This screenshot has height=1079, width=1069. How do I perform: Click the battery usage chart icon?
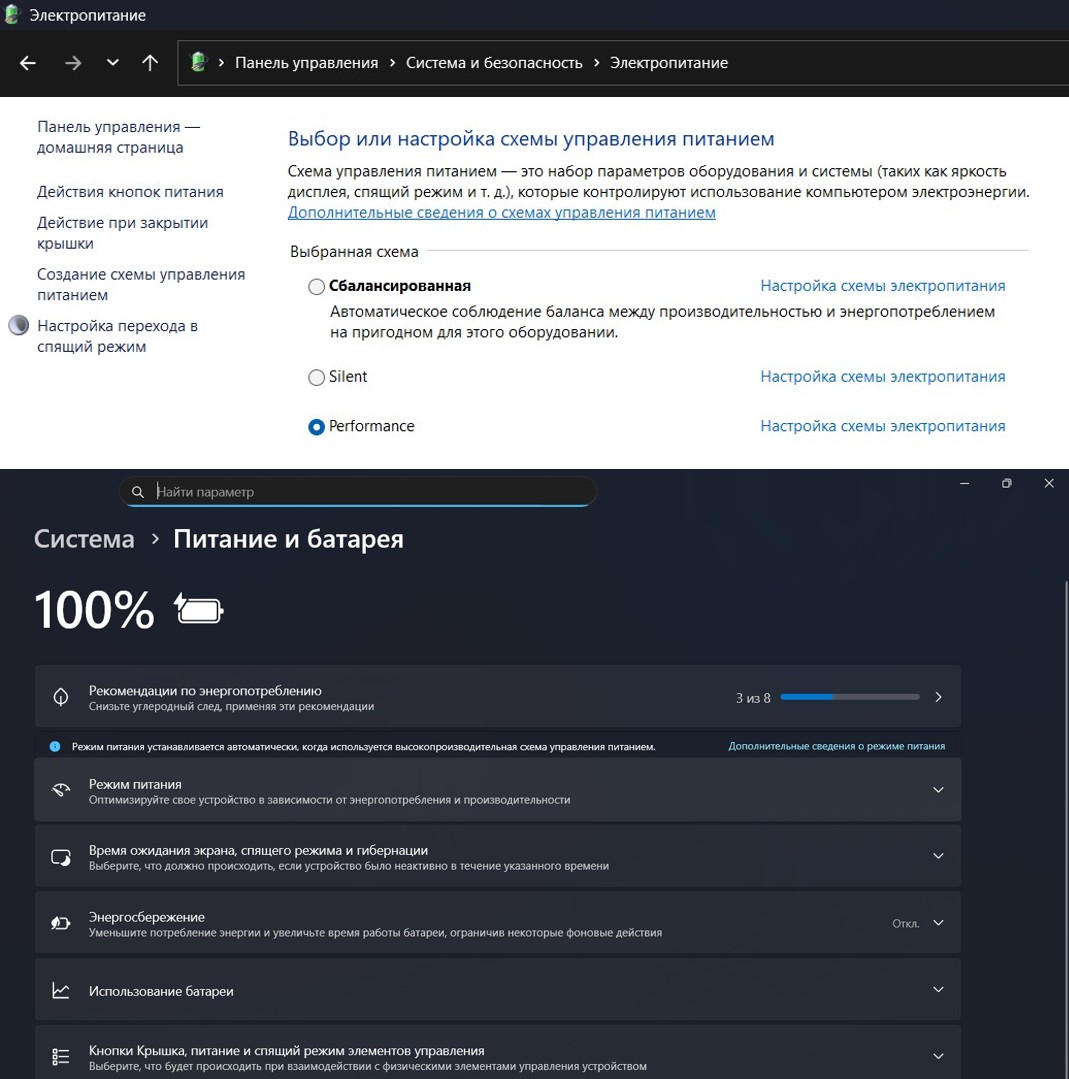coord(61,991)
